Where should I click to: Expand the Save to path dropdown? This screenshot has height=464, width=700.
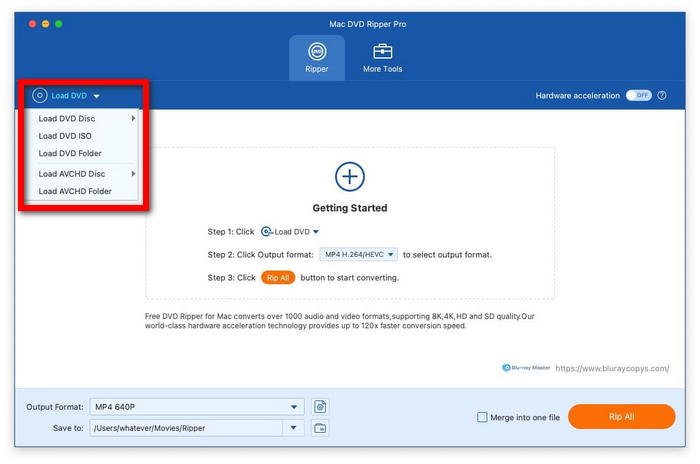(x=294, y=429)
